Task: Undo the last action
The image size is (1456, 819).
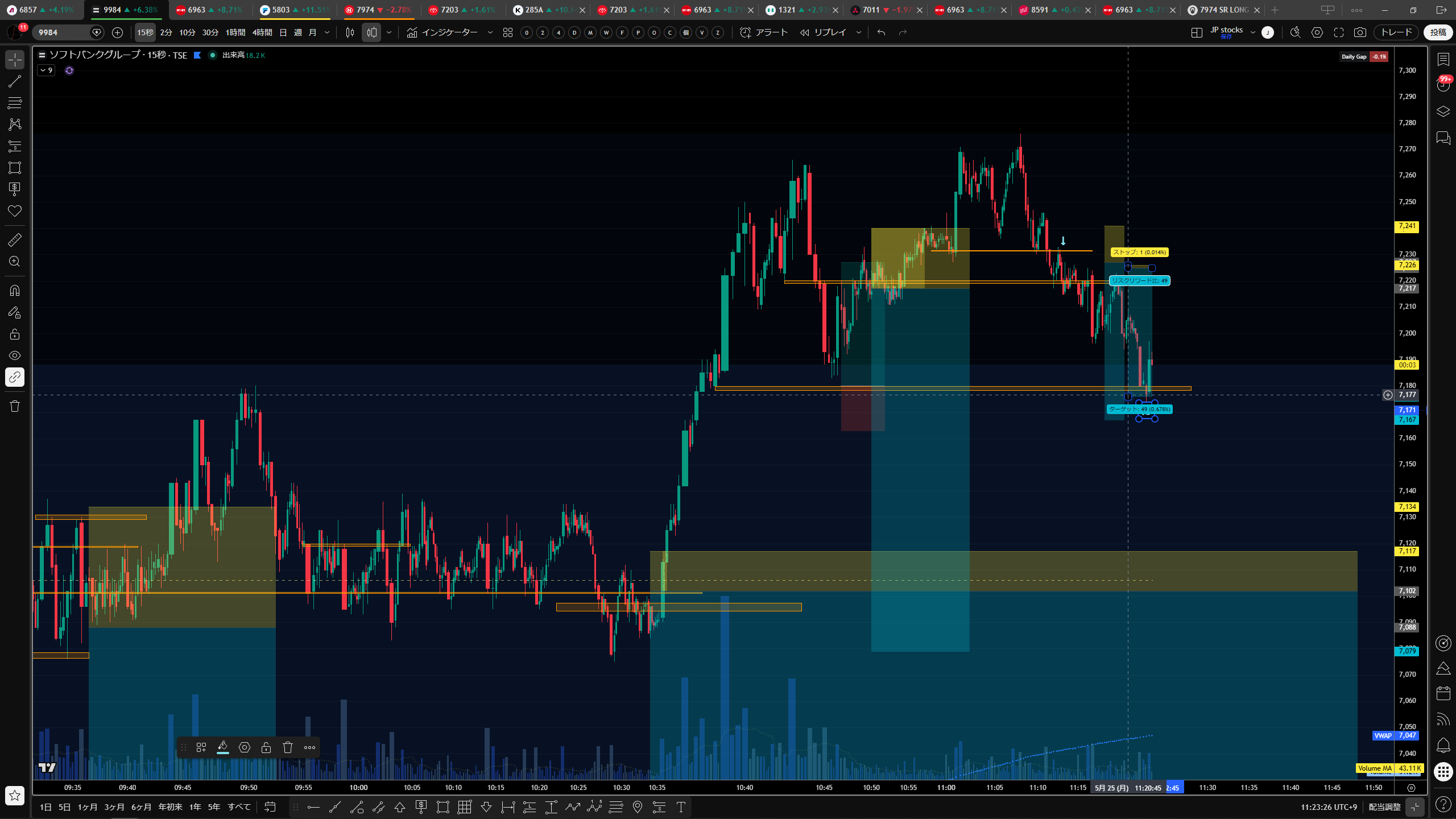Action: pos(881,32)
